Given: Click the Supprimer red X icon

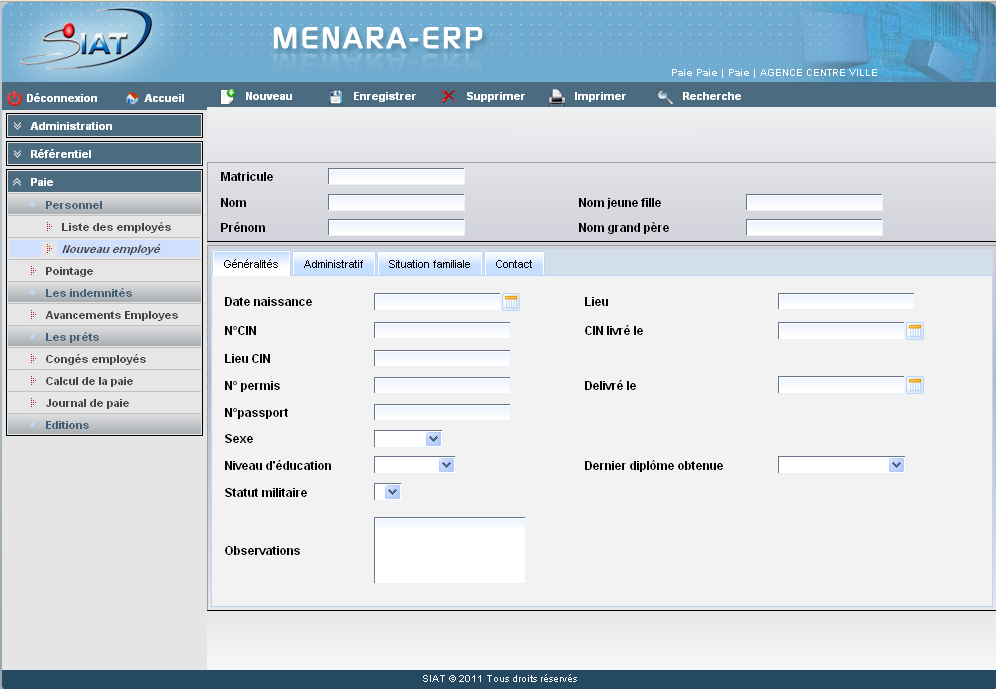Looking at the screenshot, I should click(448, 97).
